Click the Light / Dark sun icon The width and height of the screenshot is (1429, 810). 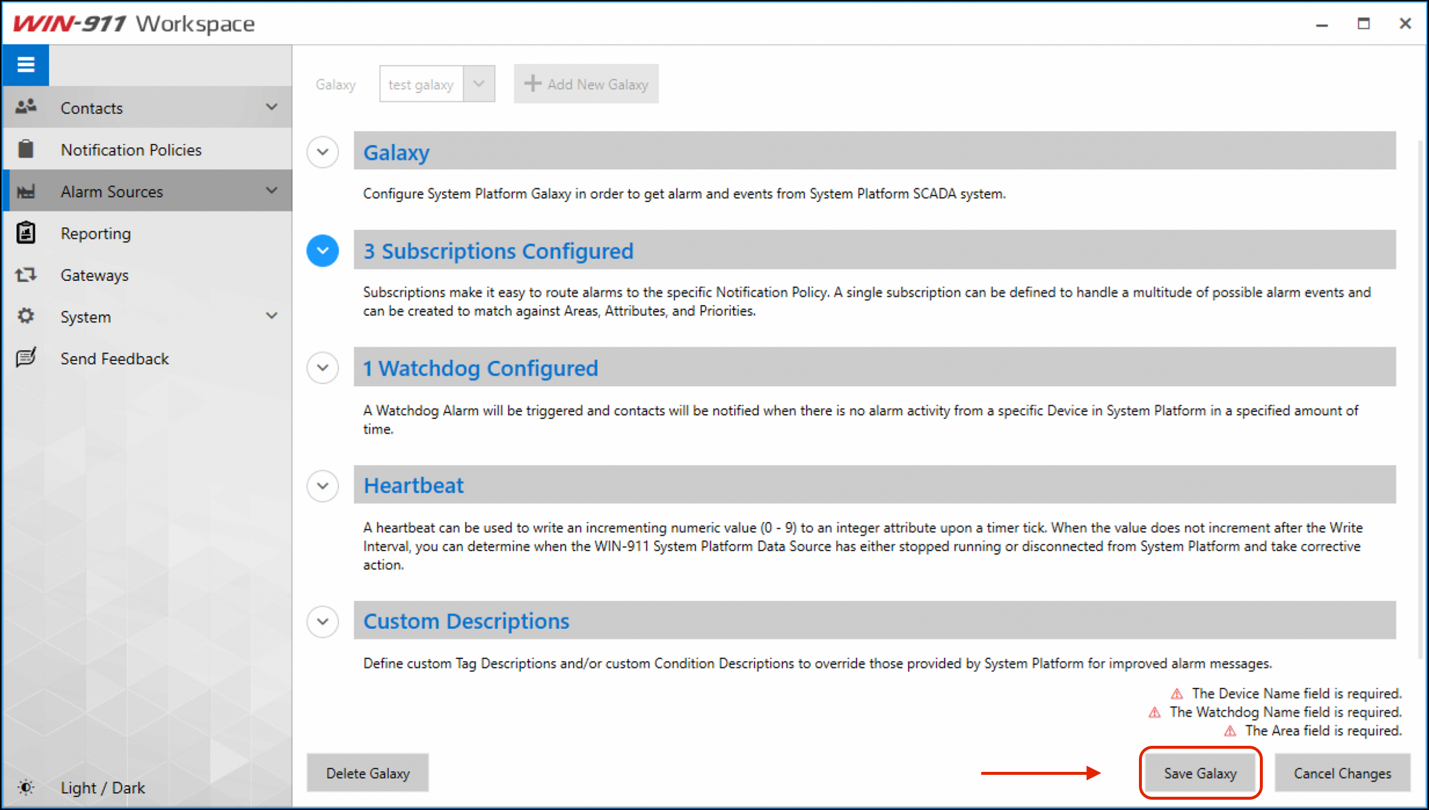[26, 788]
